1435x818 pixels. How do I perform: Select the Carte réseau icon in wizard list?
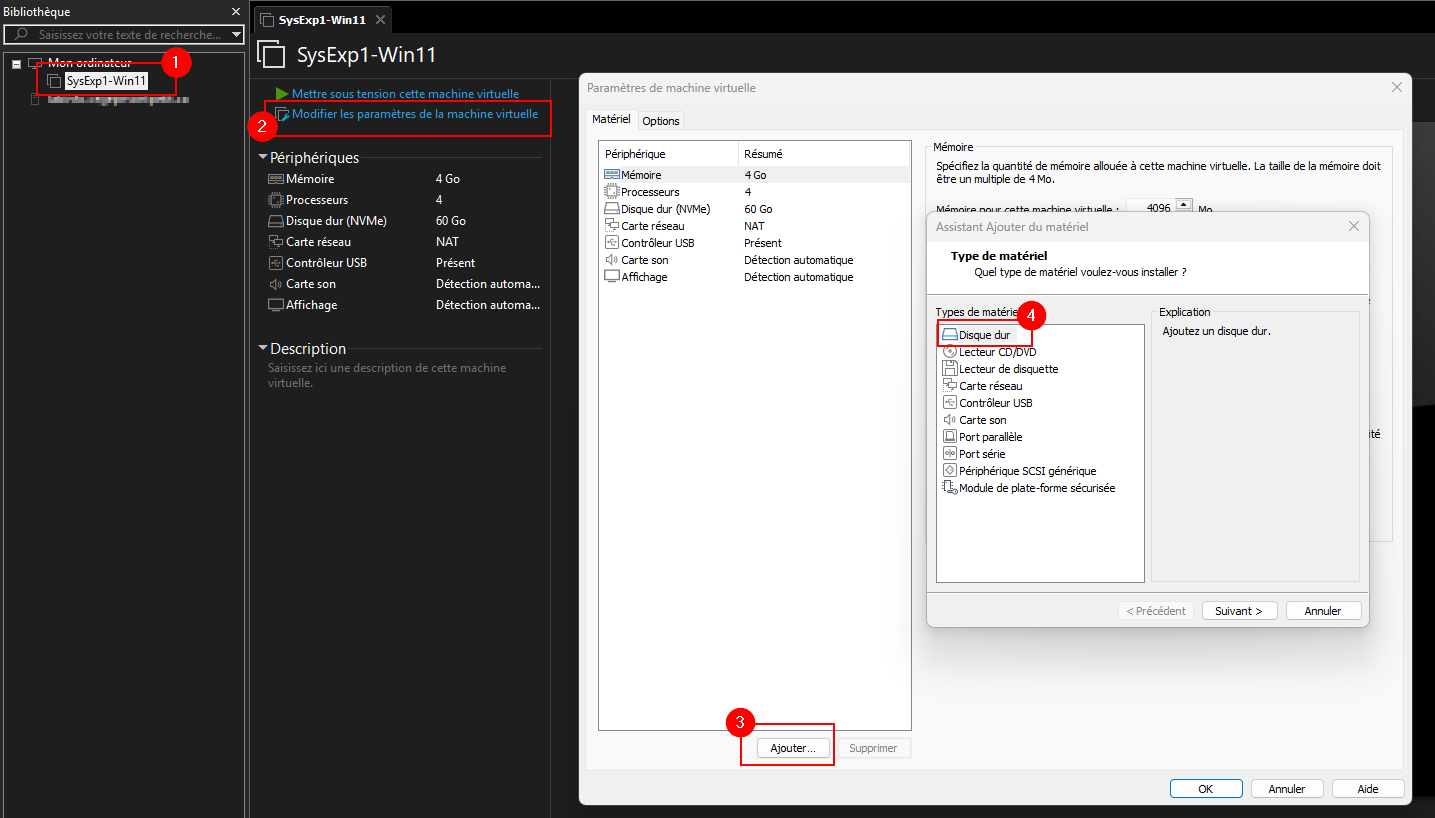(x=950, y=386)
